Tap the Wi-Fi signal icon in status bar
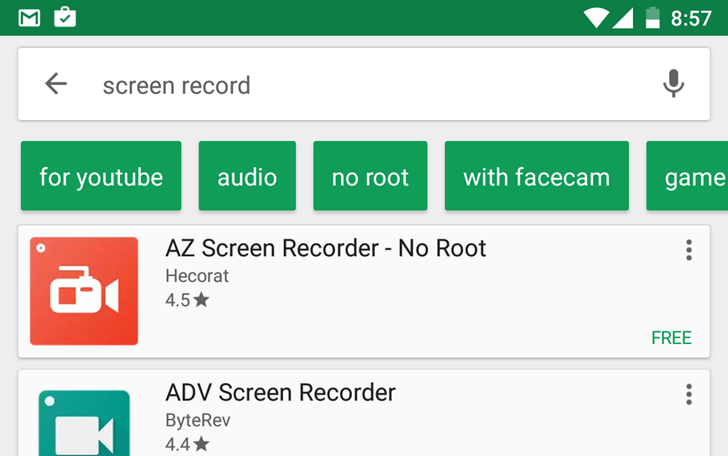Screen dimensions: 728x456 tap(596, 18)
